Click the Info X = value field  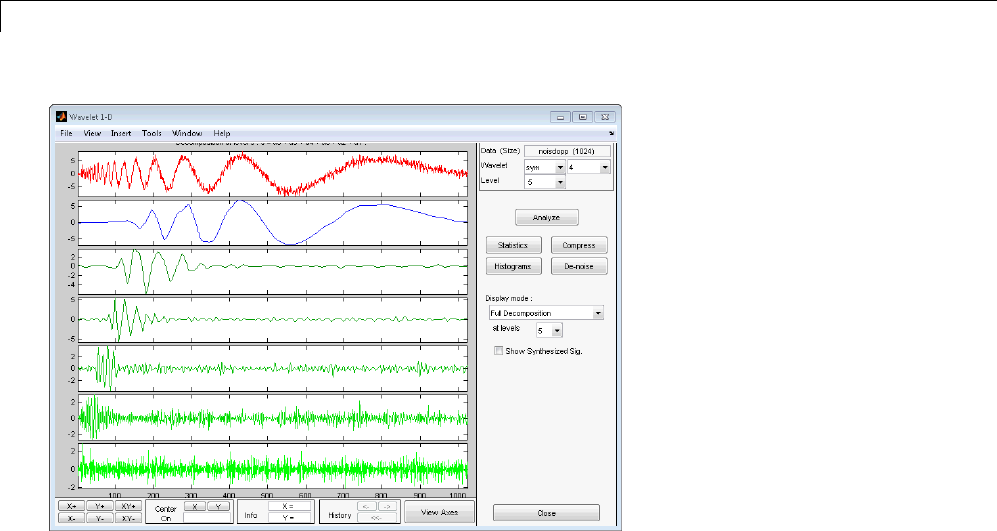tap(290, 507)
